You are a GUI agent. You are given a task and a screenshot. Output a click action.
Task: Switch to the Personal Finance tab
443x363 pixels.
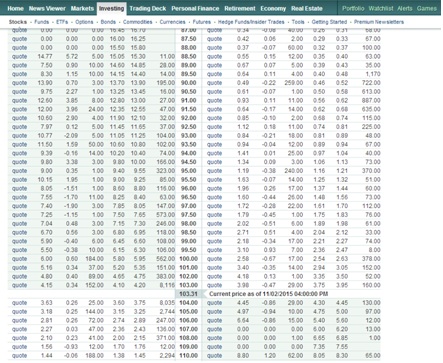pos(195,8)
